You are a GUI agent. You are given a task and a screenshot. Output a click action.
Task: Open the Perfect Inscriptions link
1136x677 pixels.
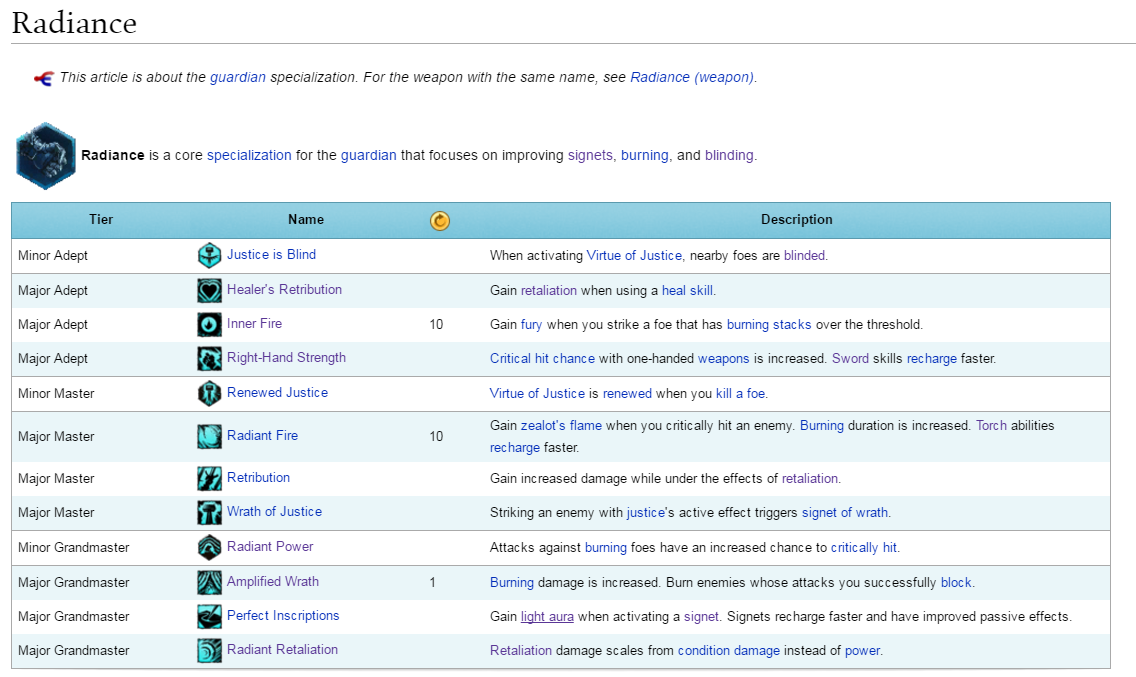click(283, 615)
